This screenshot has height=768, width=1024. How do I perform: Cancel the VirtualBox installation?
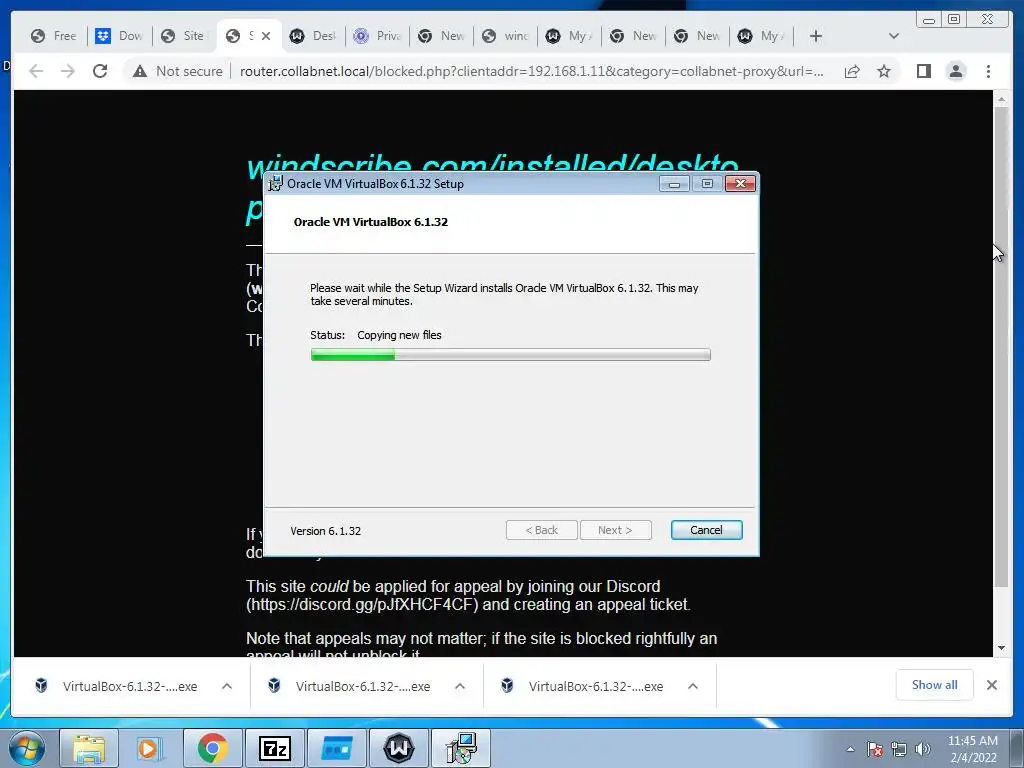click(x=706, y=530)
